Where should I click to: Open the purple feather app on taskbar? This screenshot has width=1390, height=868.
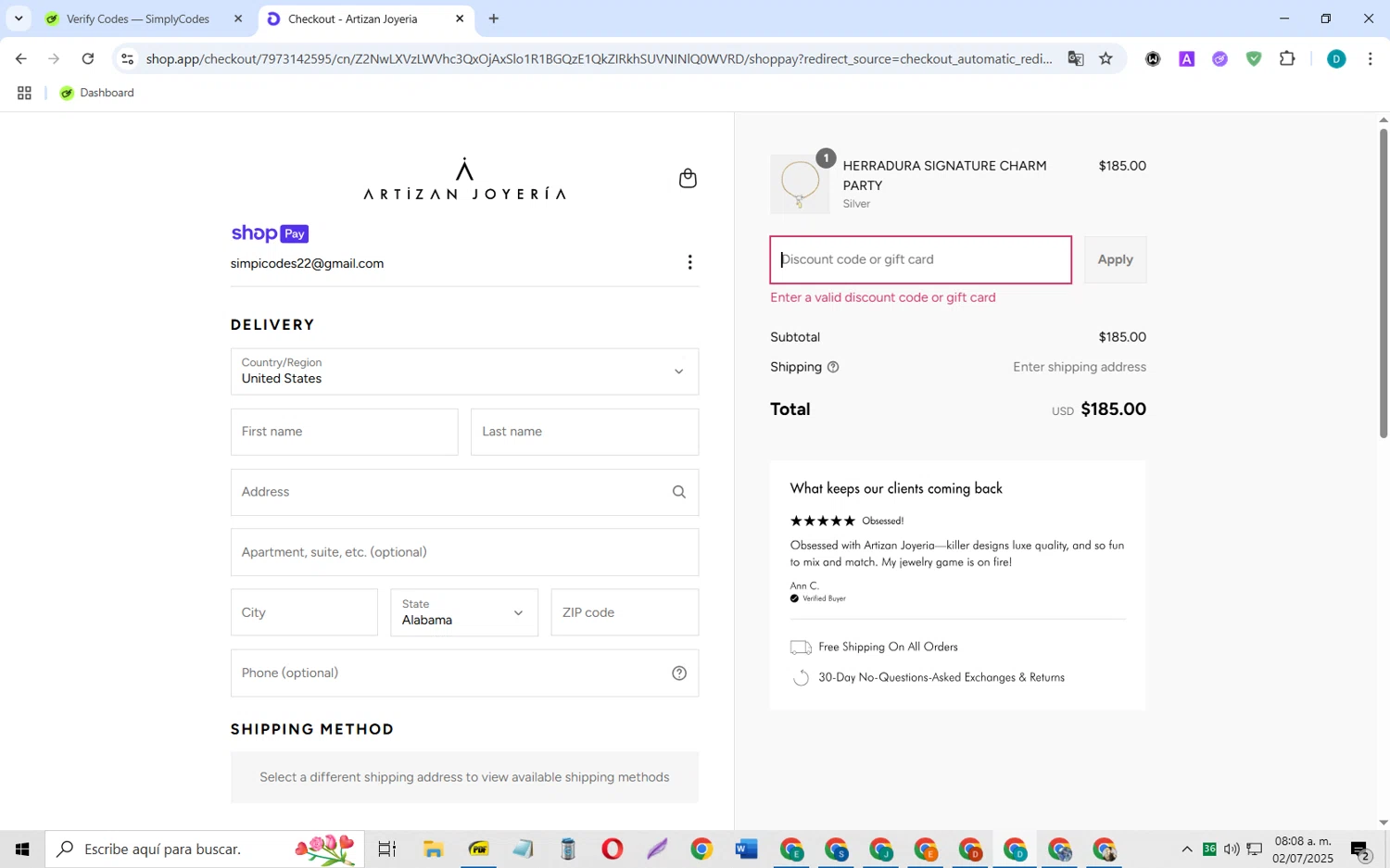point(657,849)
